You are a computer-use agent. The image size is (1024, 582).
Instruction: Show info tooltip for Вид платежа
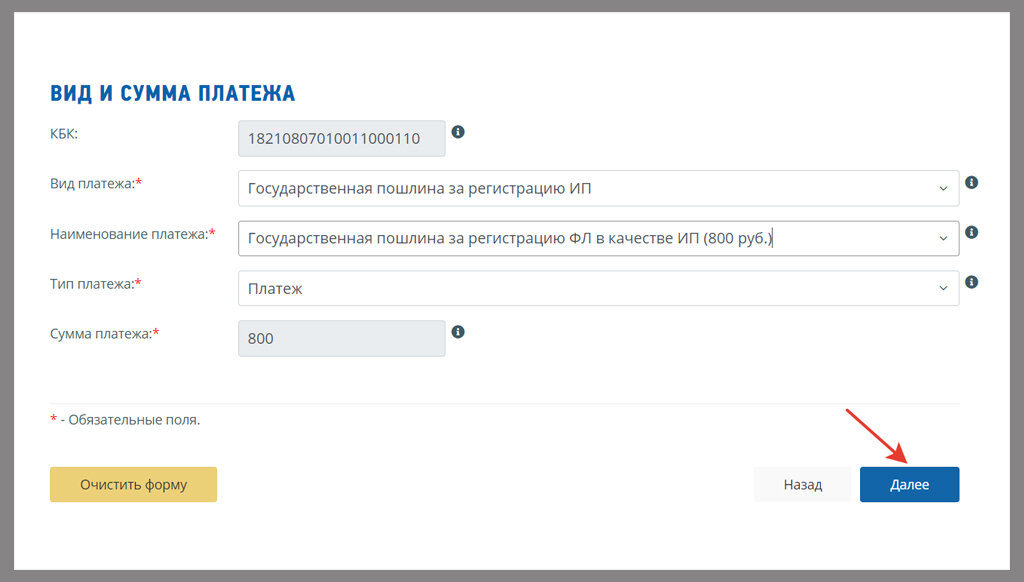[972, 182]
